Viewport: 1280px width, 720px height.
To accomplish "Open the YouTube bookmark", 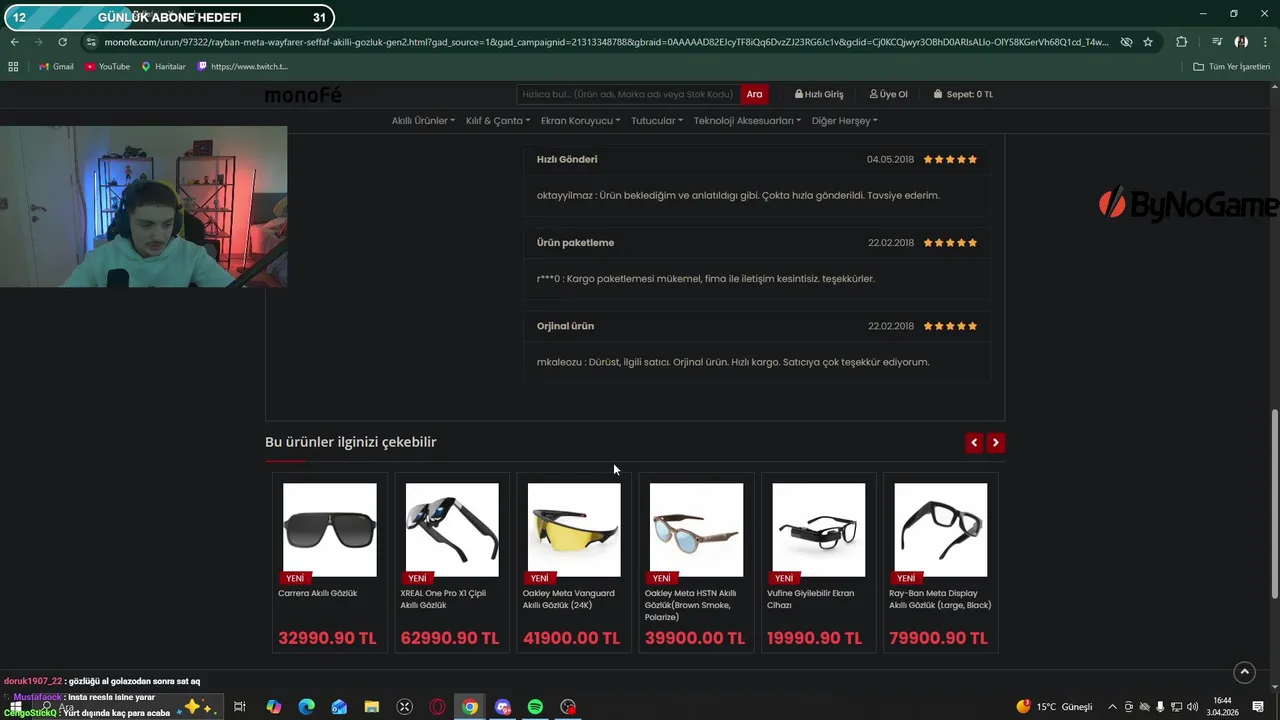I will pyautogui.click(x=107, y=66).
